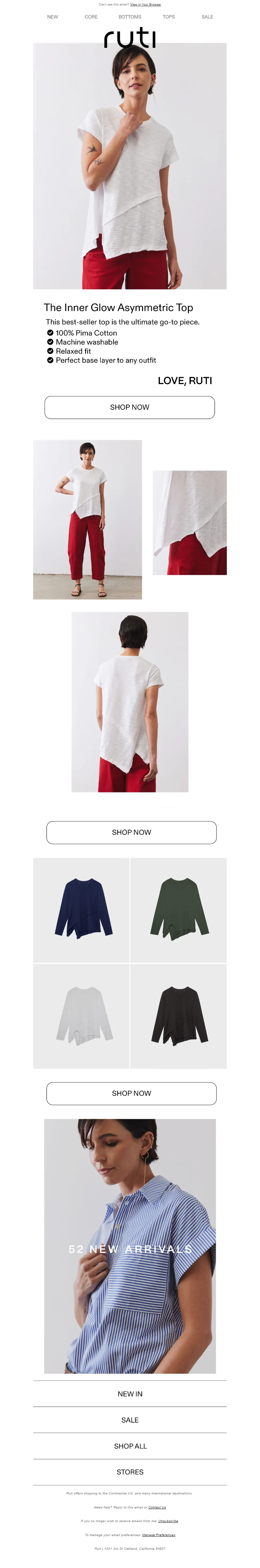Open the hero image of white asymmetric top
Viewport: 260px width, 1568px height.
point(130,166)
